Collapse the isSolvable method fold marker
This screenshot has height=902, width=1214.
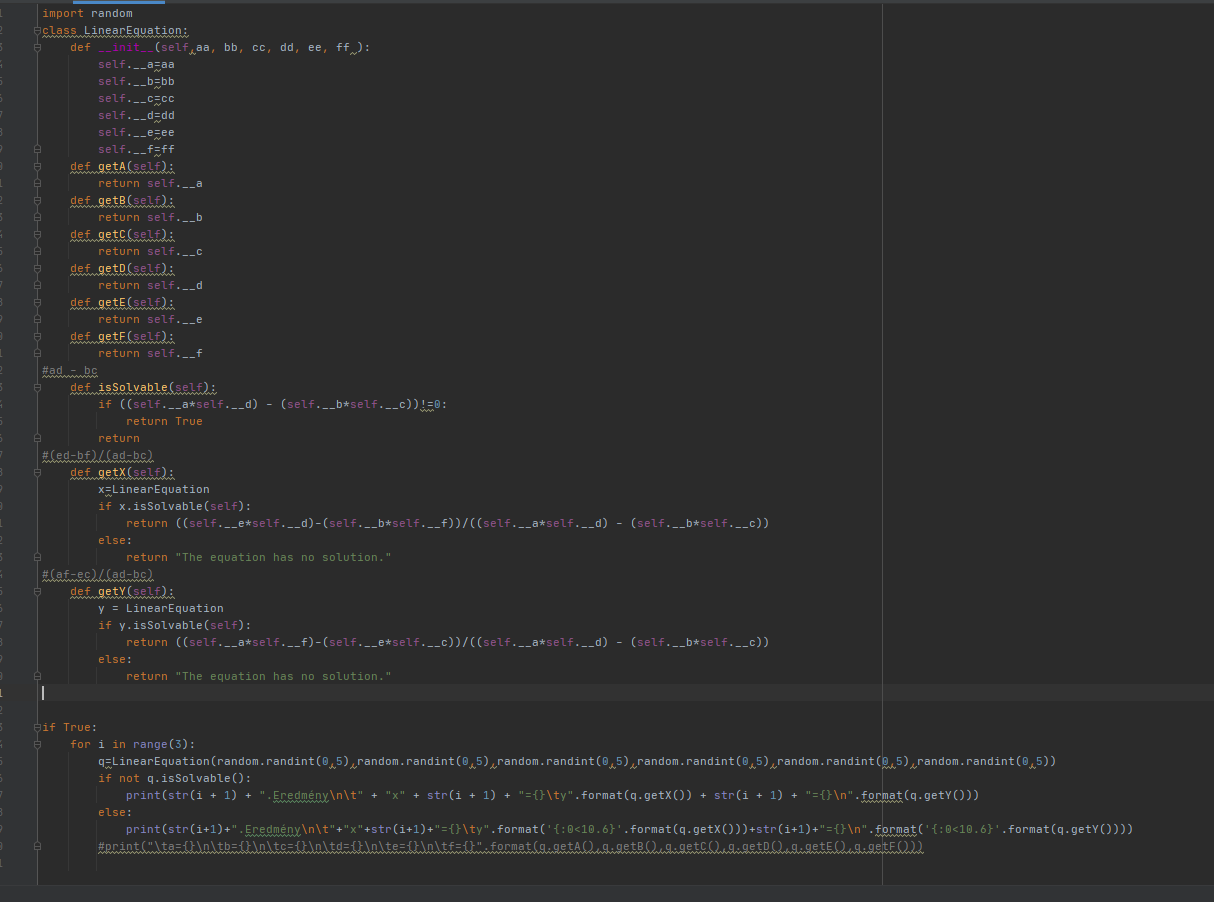(37, 387)
